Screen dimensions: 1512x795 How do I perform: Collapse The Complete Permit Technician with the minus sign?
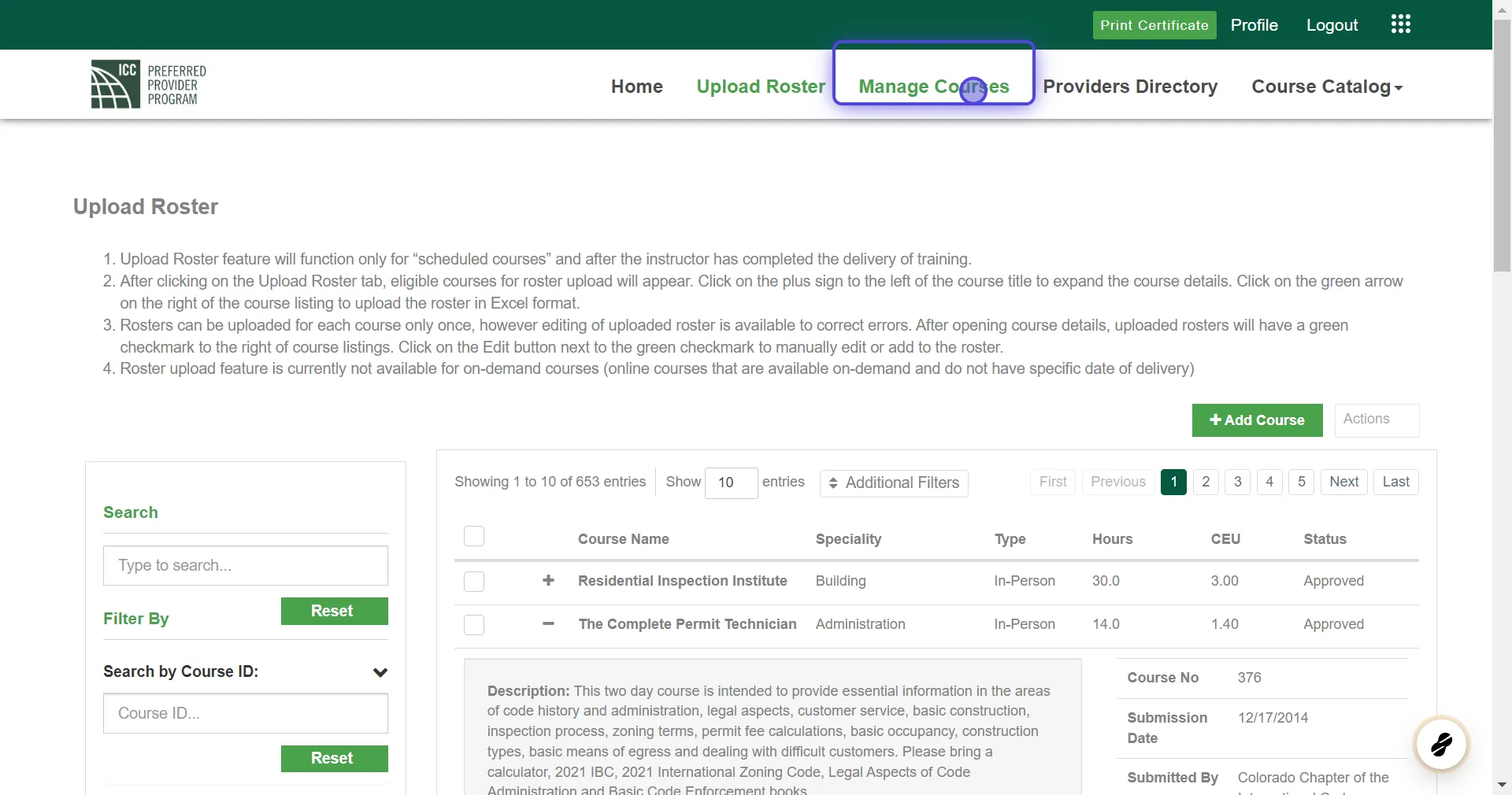pos(548,623)
